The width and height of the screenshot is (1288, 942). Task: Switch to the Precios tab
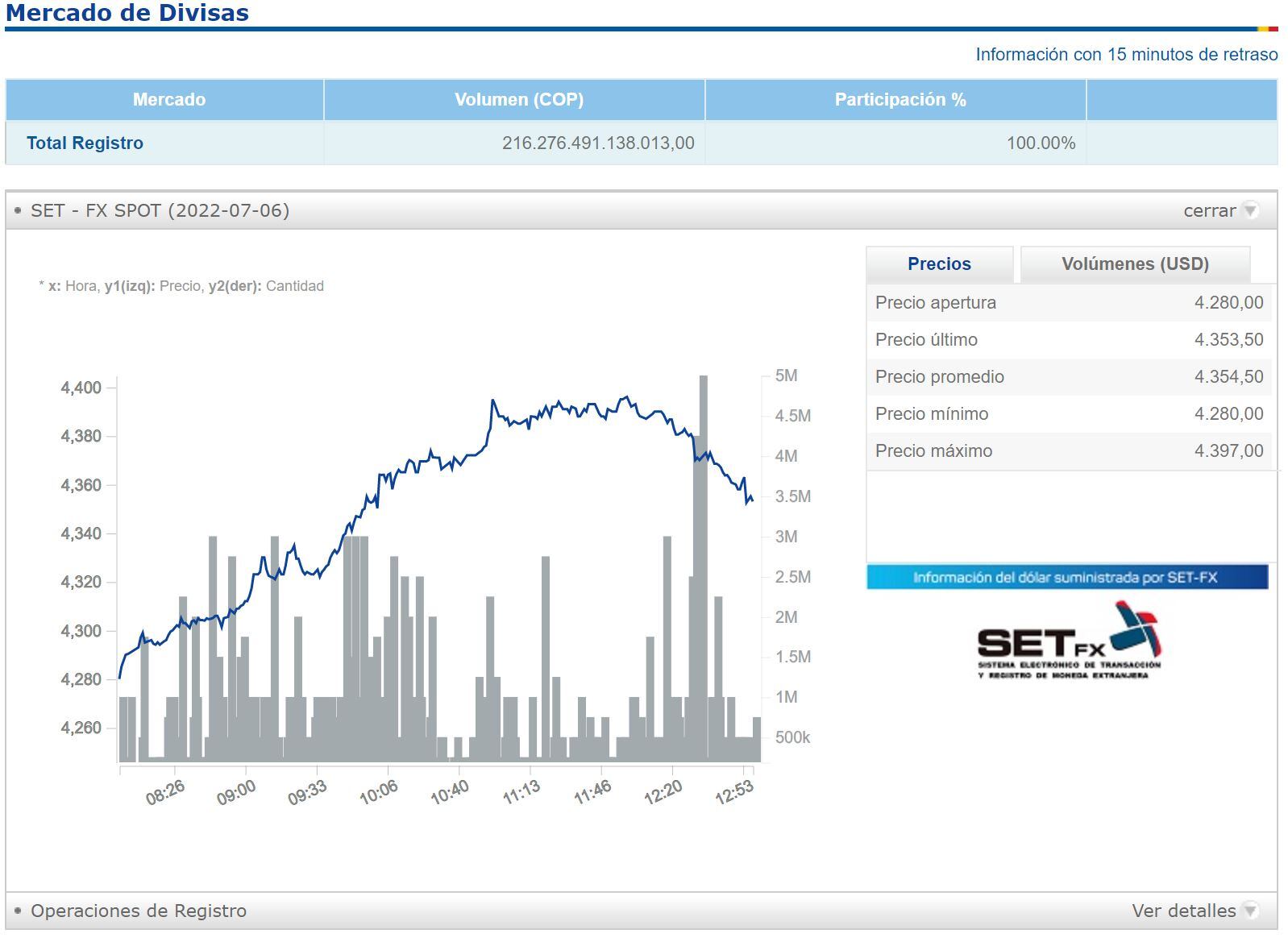[939, 264]
